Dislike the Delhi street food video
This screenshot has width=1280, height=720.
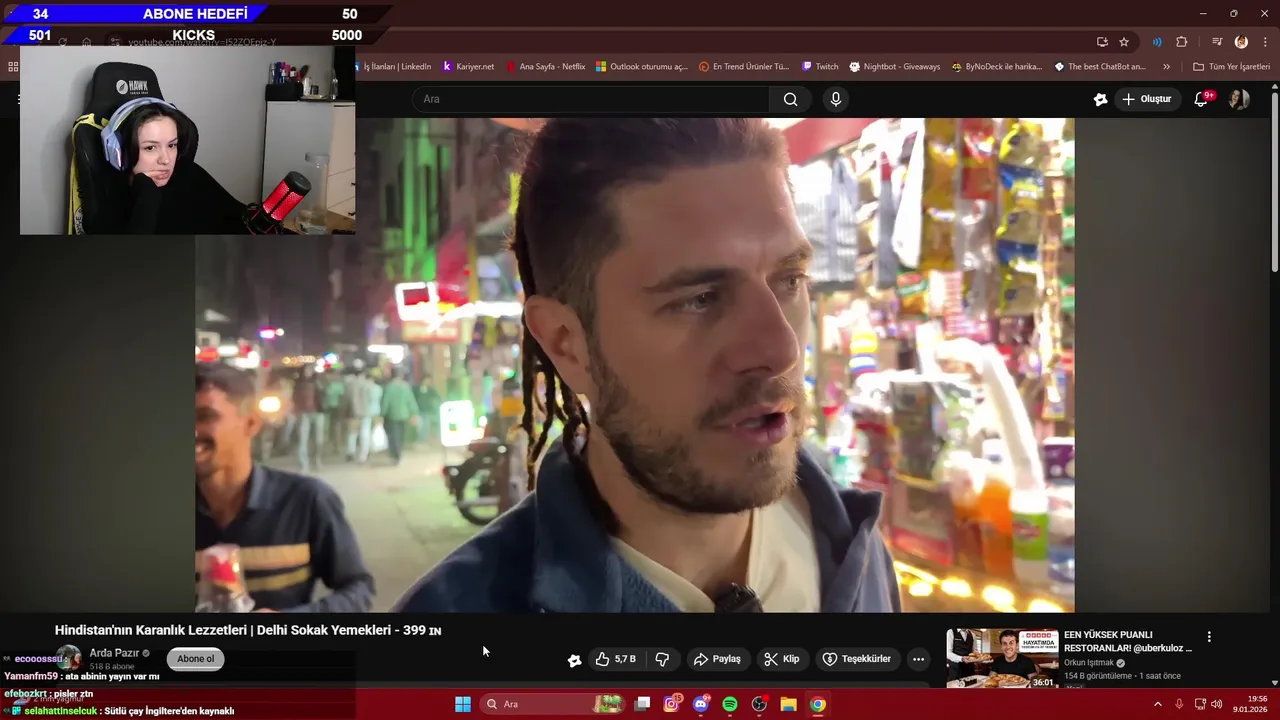[662, 659]
